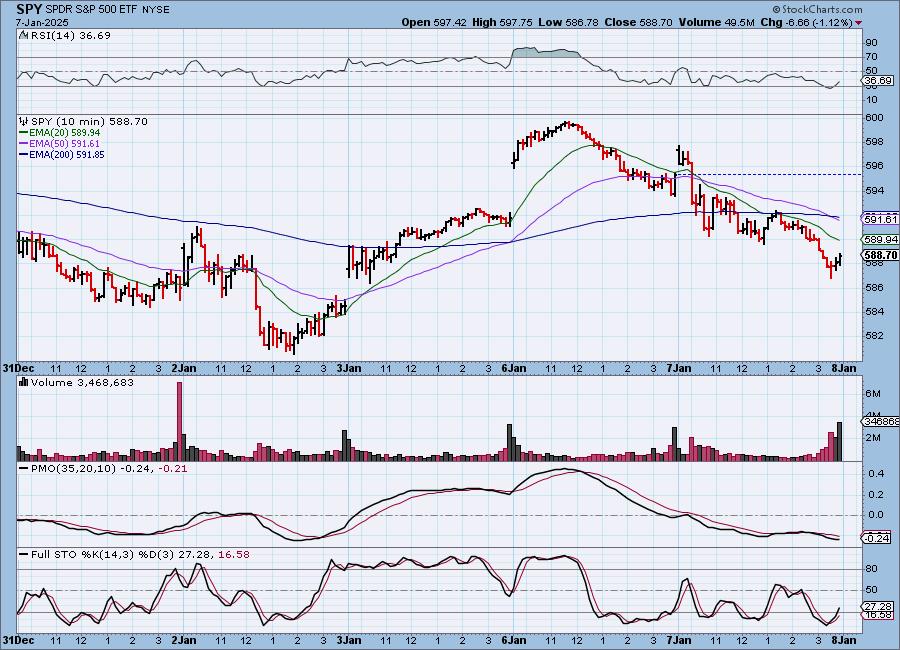This screenshot has width=900, height=650.
Task: Click the Low 586.78 value
Action: click(568, 22)
